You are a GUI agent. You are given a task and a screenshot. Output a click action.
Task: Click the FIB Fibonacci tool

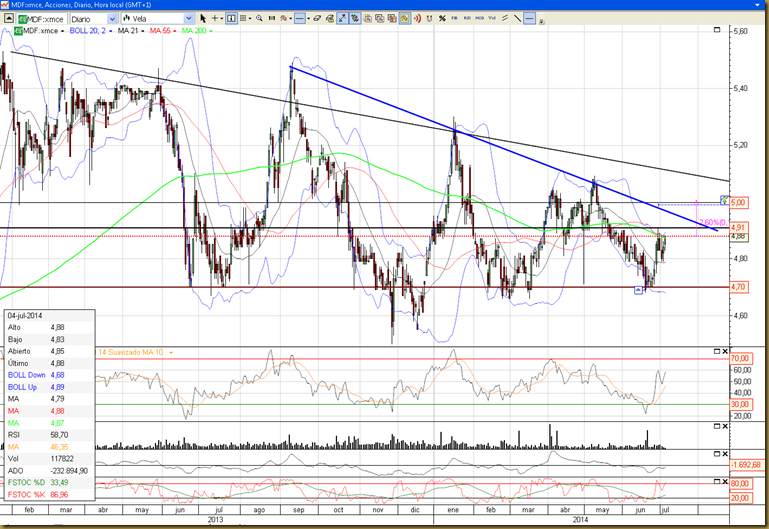coord(454,18)
